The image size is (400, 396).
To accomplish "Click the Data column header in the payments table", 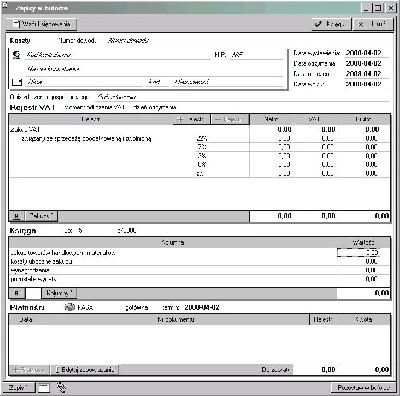I will tap(26, 320).
